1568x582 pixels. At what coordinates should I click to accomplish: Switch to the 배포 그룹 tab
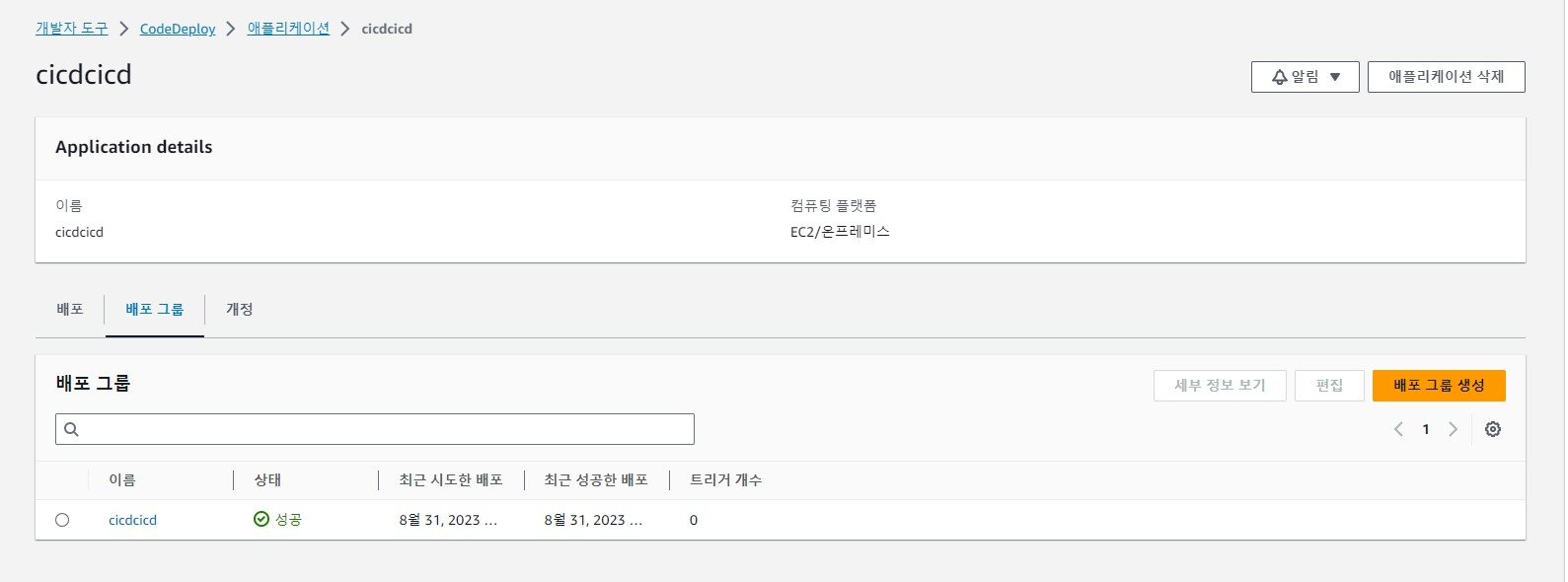(x=155, y=310)
